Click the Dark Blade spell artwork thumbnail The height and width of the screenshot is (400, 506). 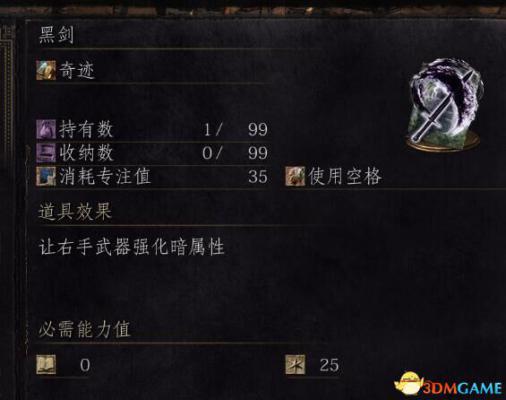(x=445, y=105)
